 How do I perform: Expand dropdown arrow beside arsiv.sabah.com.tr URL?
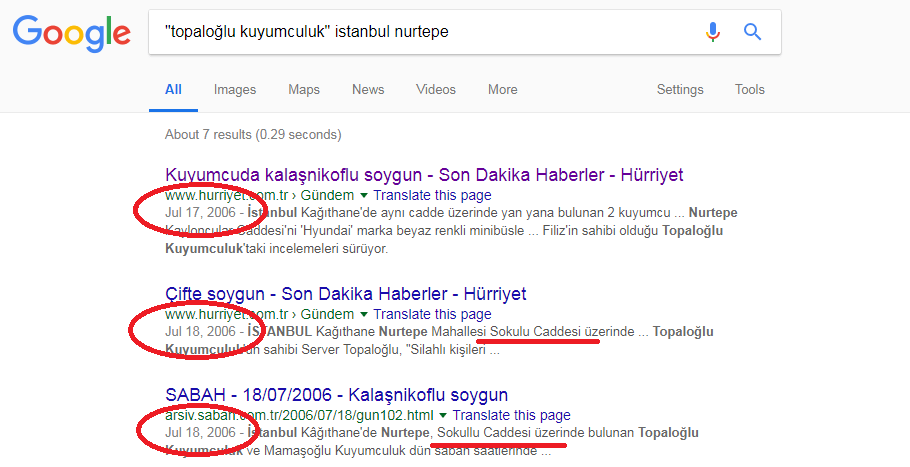(x=443, y=415)
